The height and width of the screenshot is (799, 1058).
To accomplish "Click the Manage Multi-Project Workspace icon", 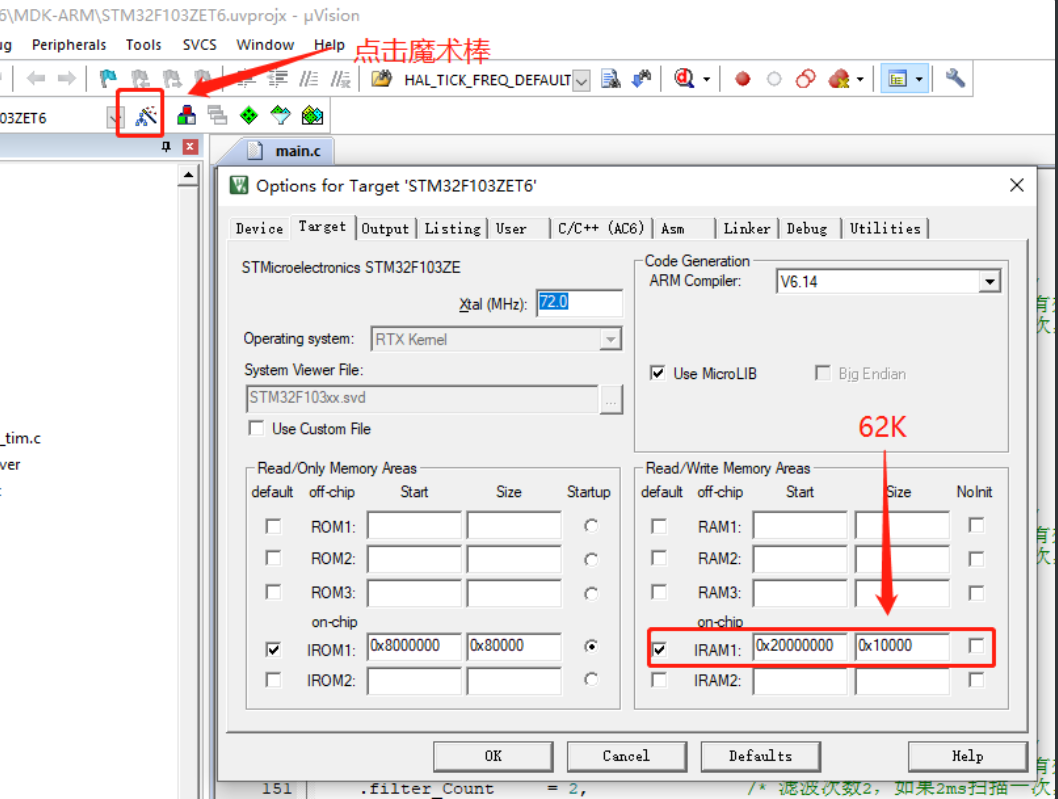I will click(x=217, y=115).
